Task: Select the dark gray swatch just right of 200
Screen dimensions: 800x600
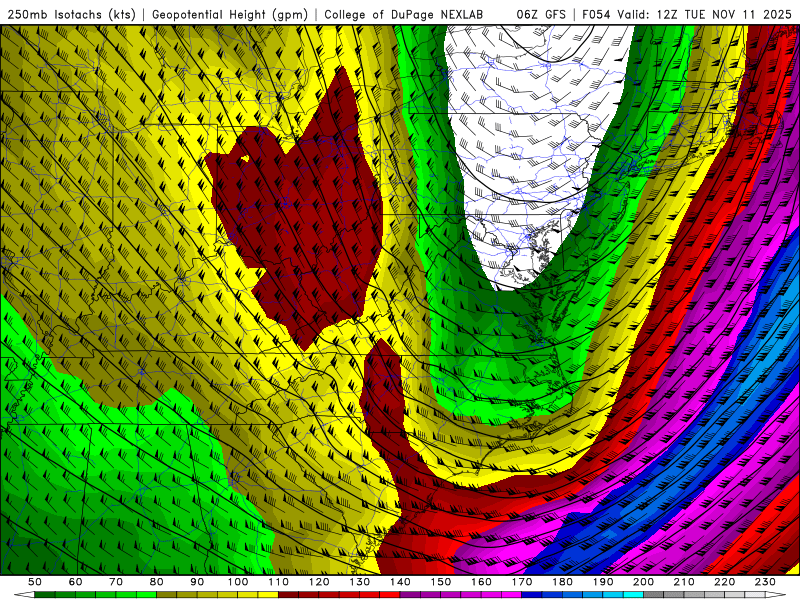Action: pos(654,595)
